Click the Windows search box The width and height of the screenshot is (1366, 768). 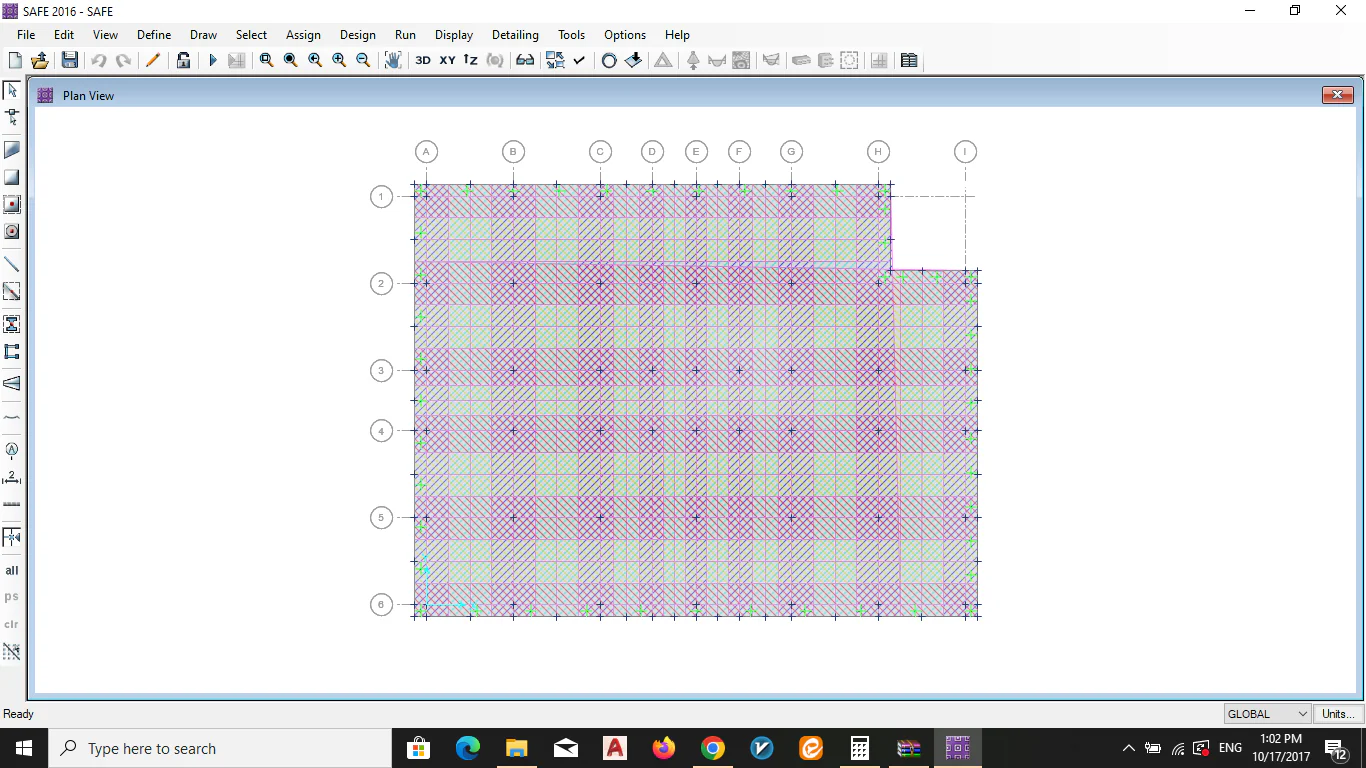click(220, 748)
